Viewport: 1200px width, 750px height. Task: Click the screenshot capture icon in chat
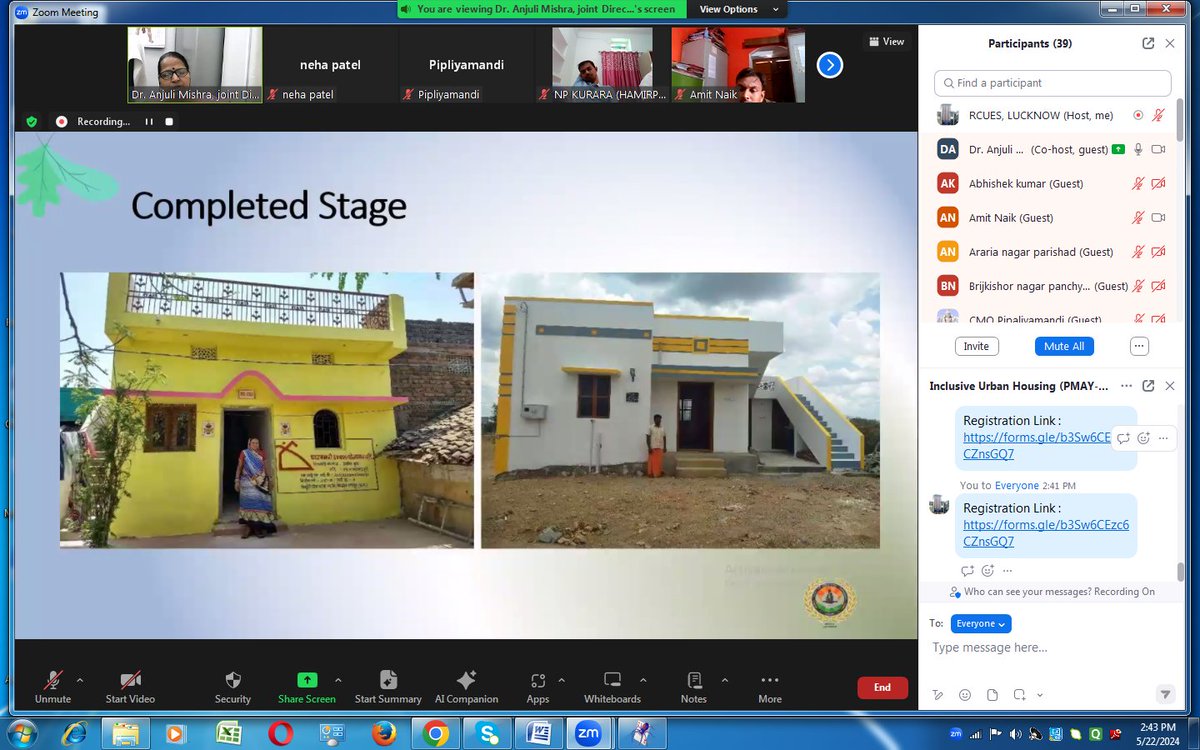coord(1019,695)
